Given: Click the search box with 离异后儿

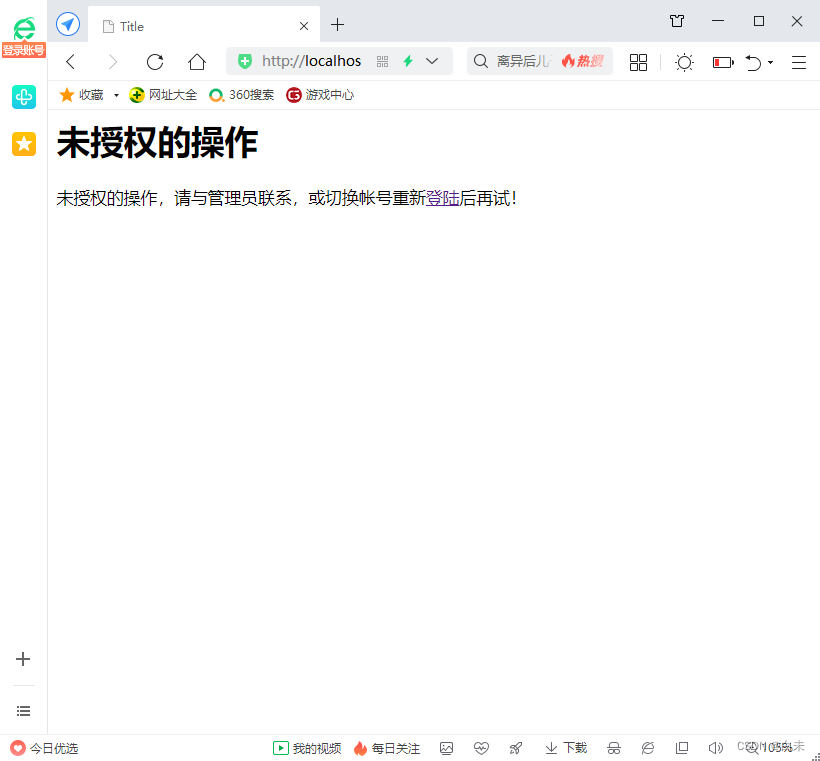Looking at the screenshot, I should [x=540, y=61].
